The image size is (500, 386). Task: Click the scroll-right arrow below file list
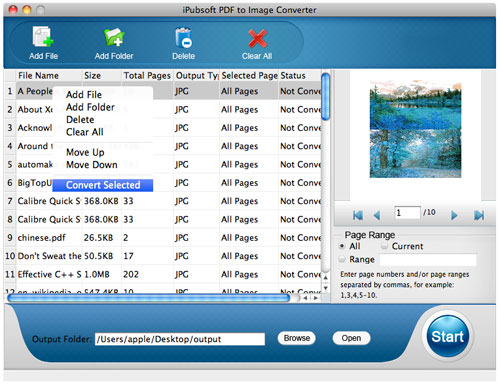point(315,298)
